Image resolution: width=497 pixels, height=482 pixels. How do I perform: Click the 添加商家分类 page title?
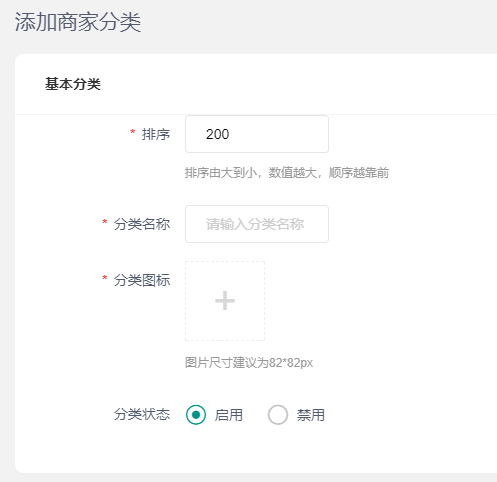click(78, 22)
